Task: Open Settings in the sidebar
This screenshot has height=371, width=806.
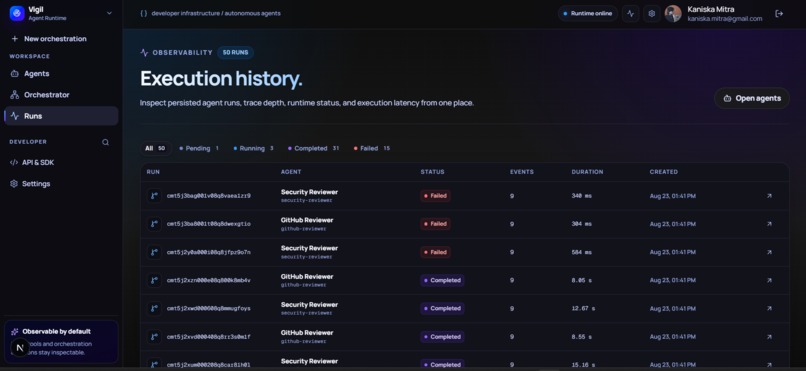Action: 61,183
